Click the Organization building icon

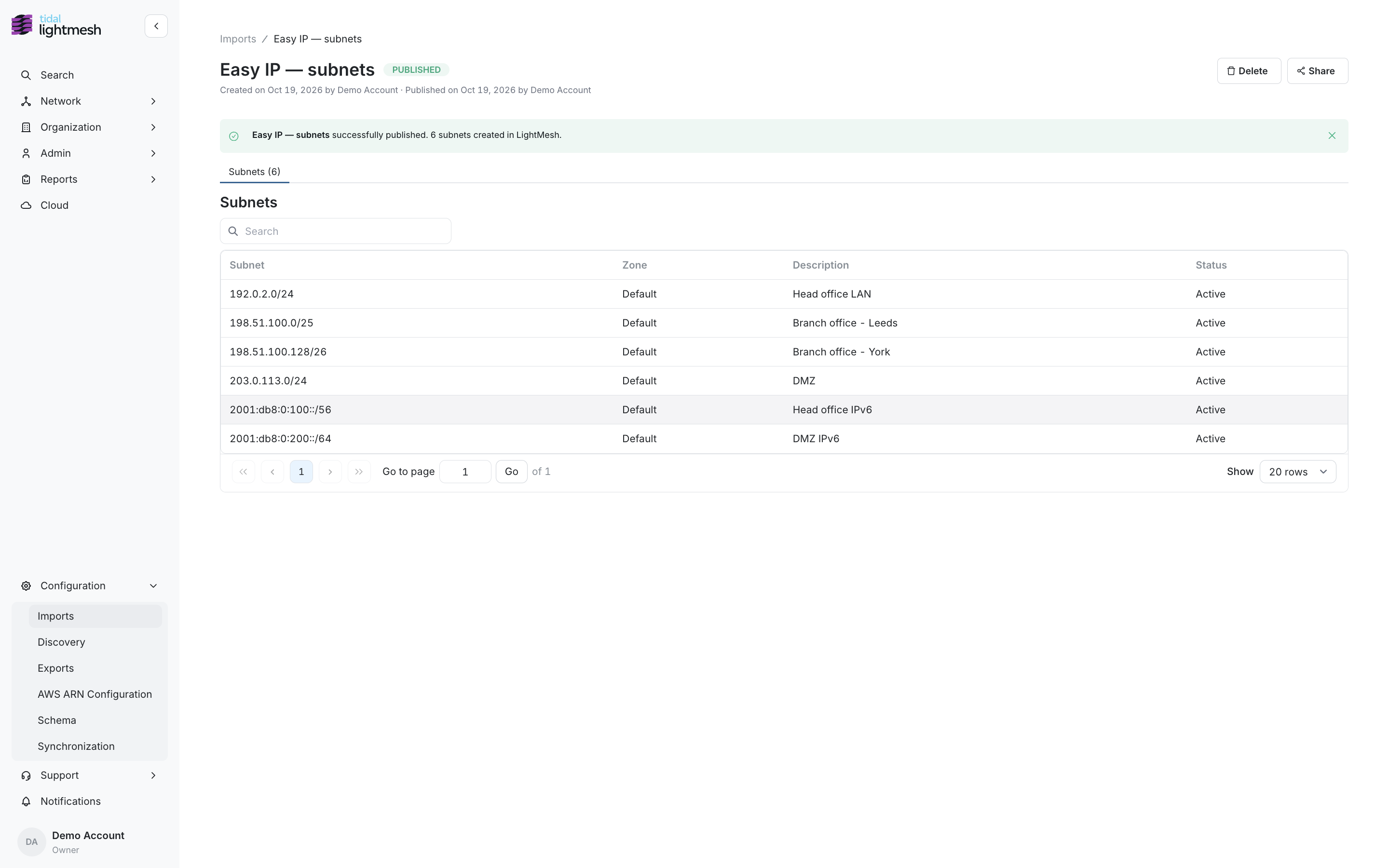tap(26, 127)
